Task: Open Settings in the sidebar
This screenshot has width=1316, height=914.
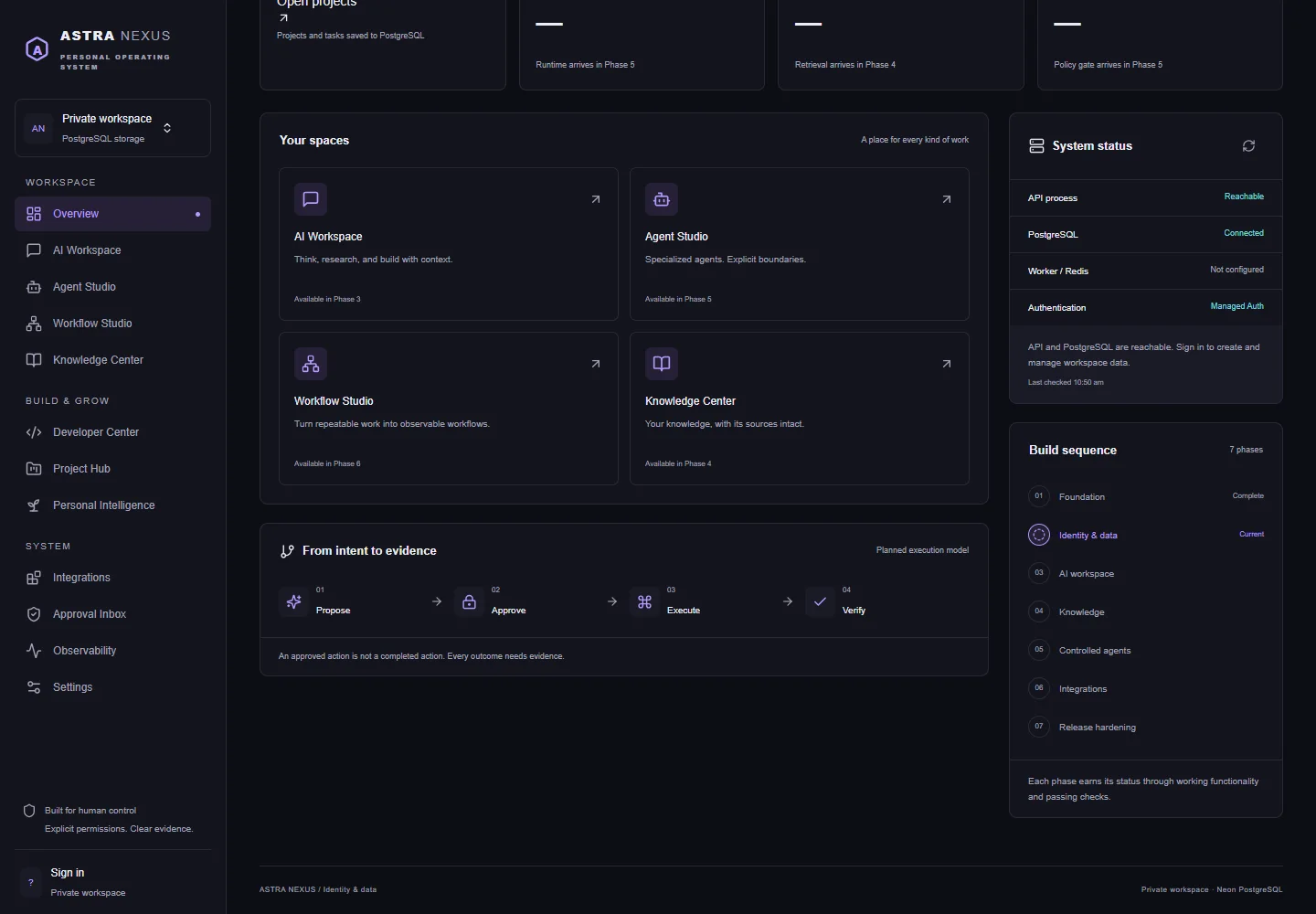Action: pyautogui.click(x=112, y=687)
